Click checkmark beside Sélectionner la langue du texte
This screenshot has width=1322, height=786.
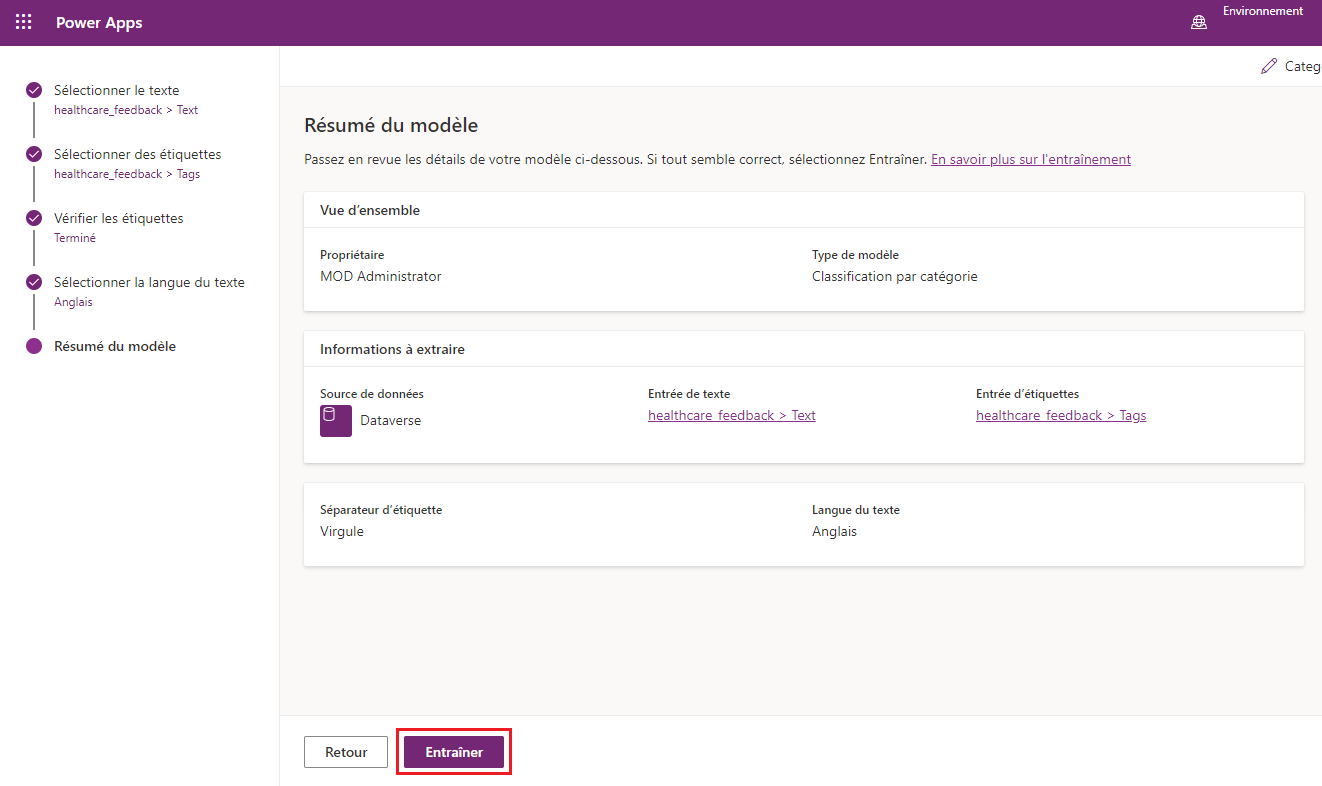(34, 282)
